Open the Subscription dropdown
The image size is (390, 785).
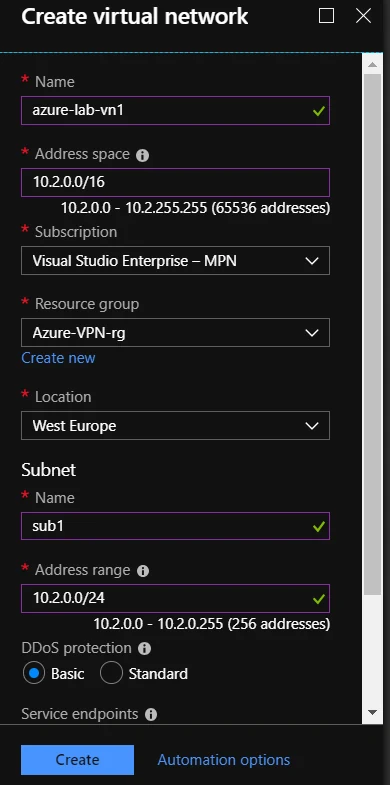tap(175, 260)
